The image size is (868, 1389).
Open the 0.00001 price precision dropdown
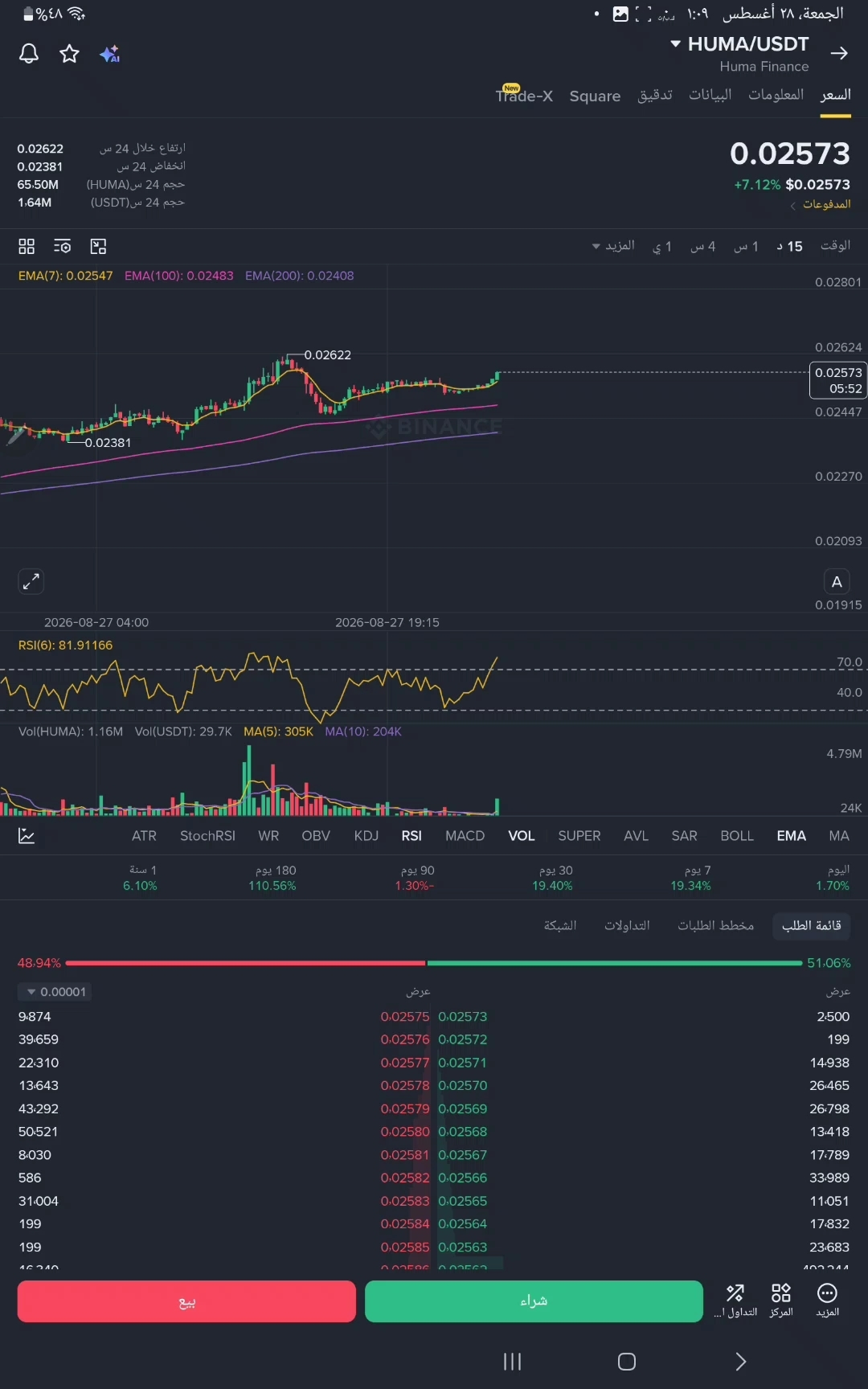tap(55, 992)
